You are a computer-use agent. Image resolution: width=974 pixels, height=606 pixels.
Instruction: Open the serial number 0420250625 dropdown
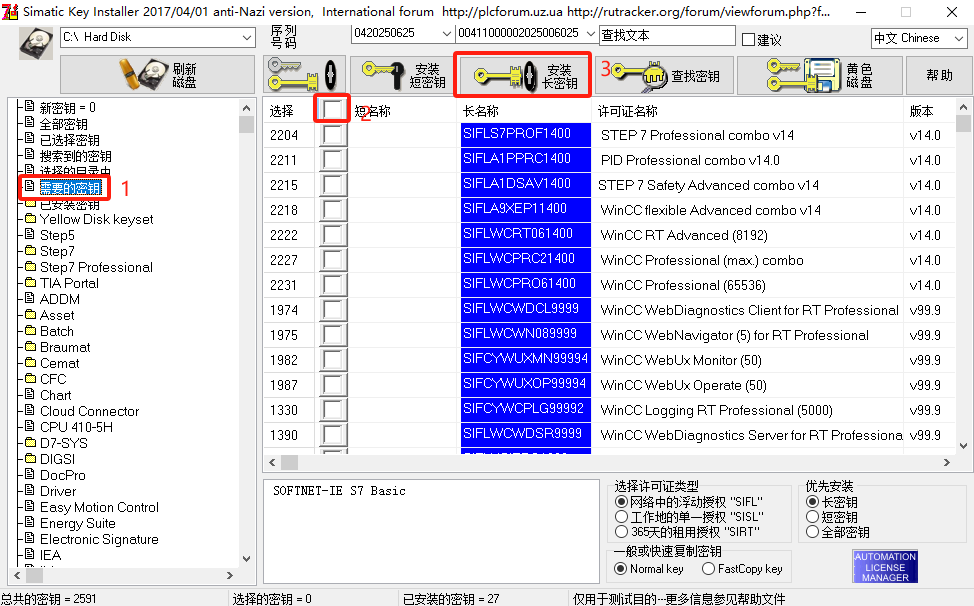pos(446,34)
